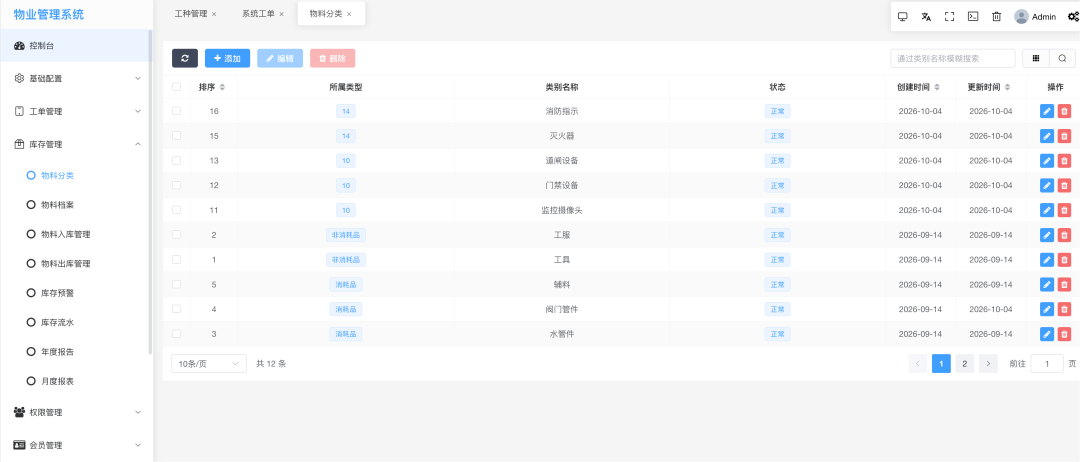
Task: Check the 水管件 row checkbox
Action: point(176,334)
